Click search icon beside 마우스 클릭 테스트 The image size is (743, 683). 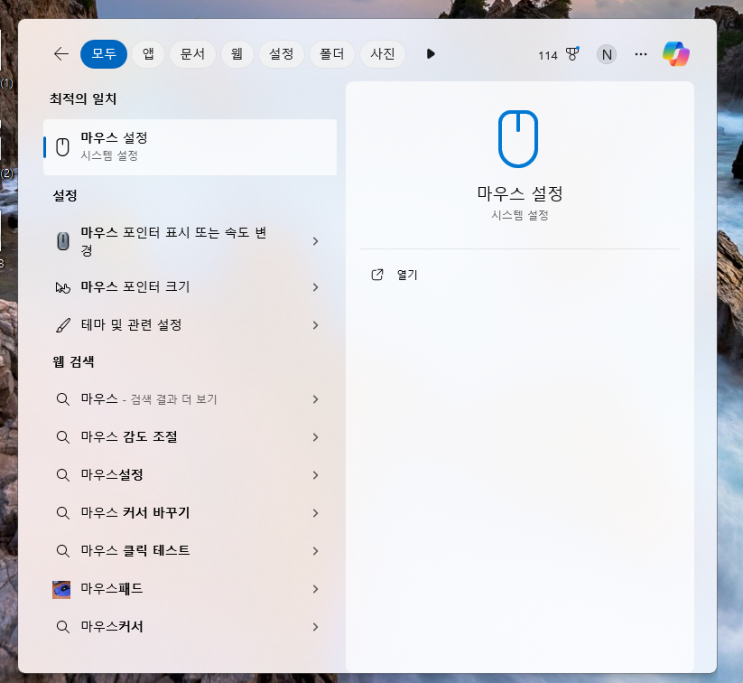point(63,551)
